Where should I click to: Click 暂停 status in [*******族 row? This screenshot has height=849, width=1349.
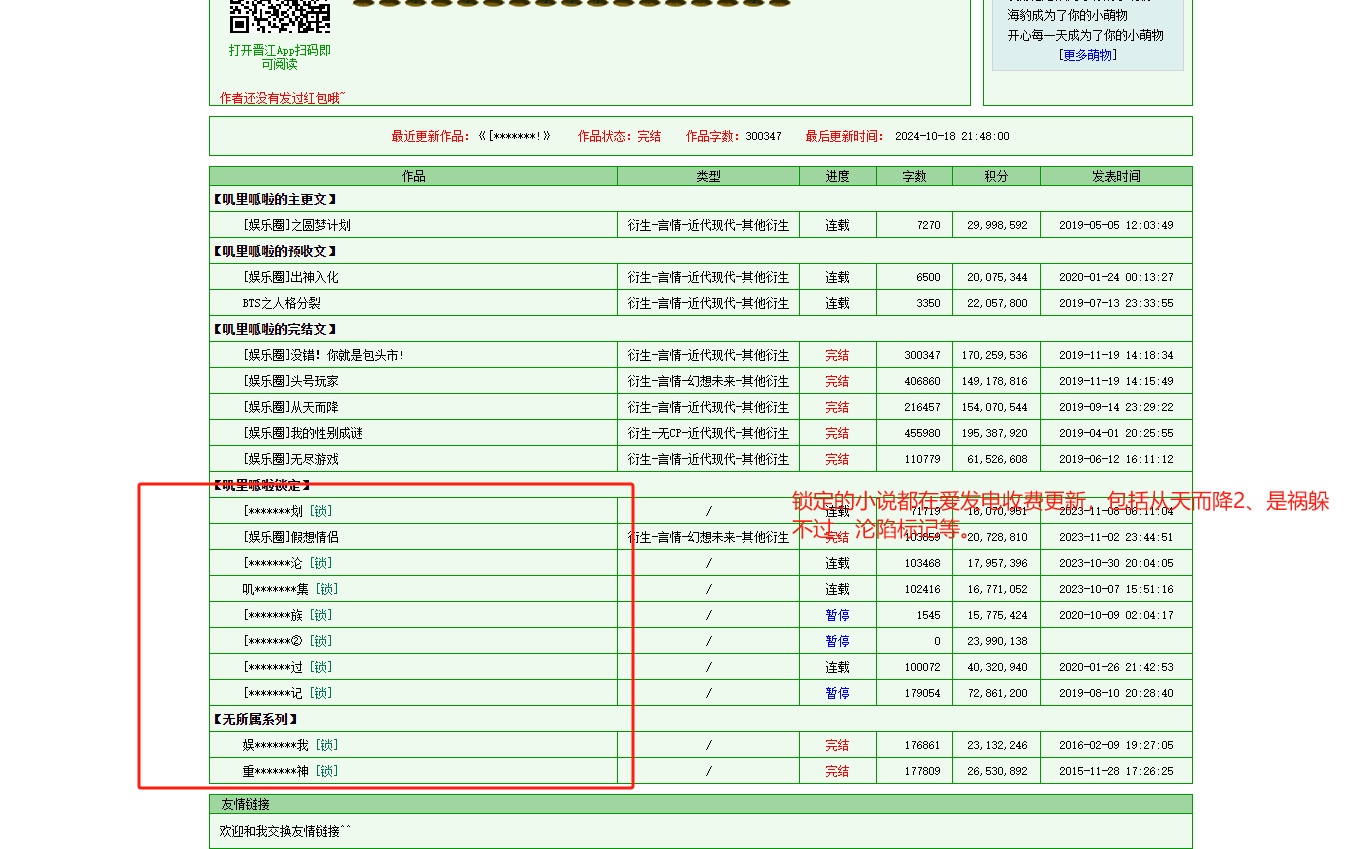(x=837, y=615)
